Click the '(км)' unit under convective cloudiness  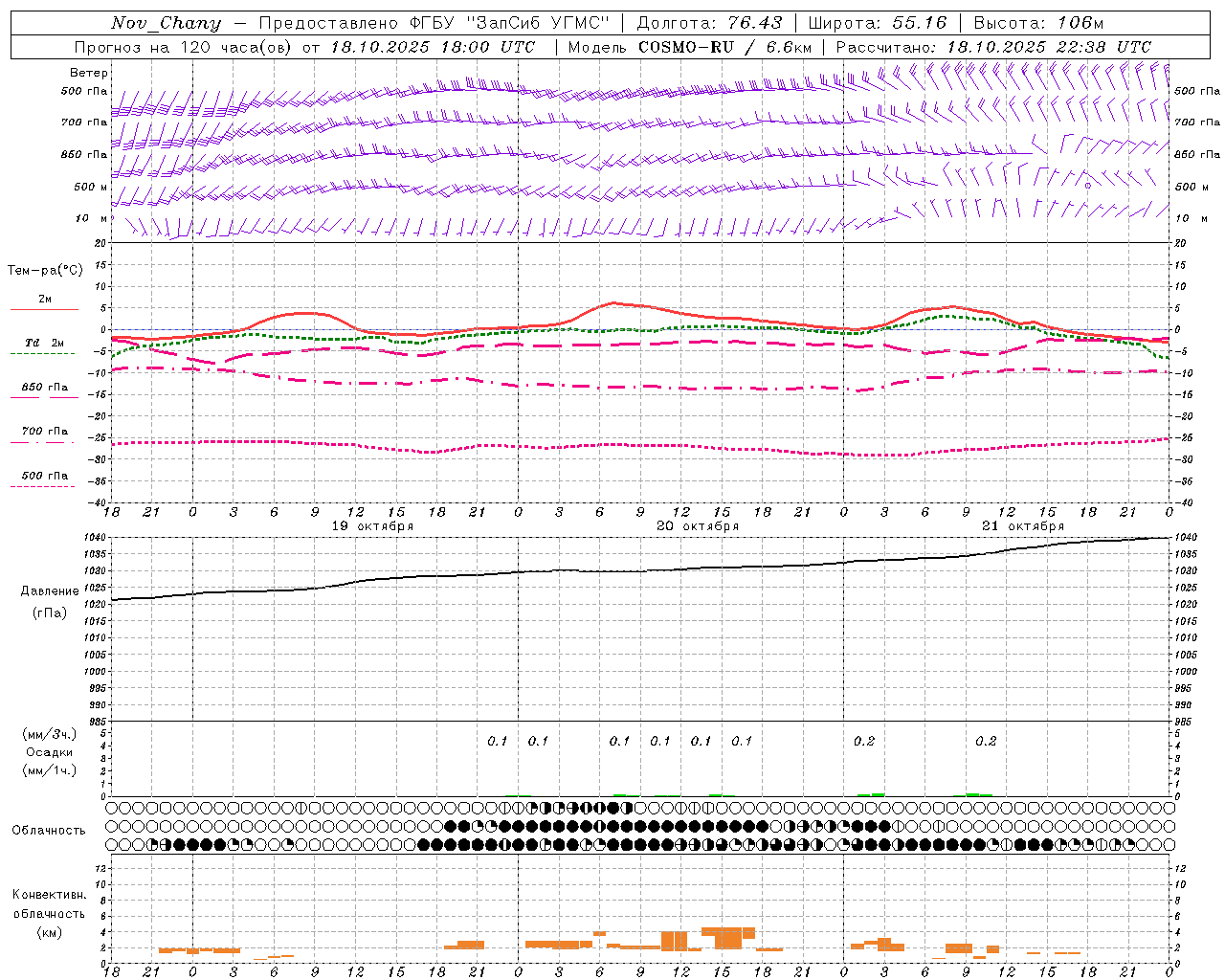49,932
